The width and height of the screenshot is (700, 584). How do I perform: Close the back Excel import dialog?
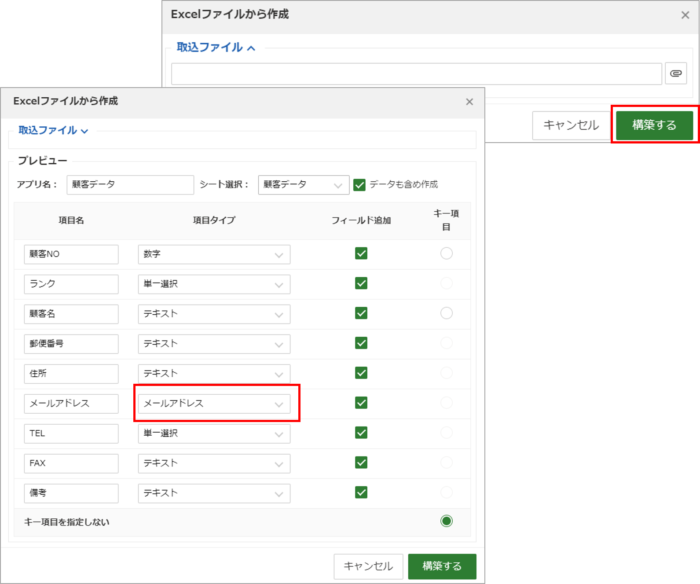click(685, 15)
